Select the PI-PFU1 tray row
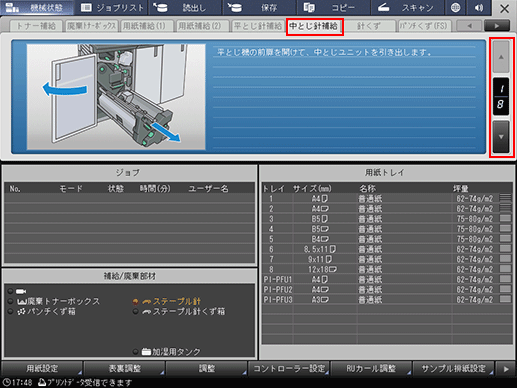 (387, 279)
